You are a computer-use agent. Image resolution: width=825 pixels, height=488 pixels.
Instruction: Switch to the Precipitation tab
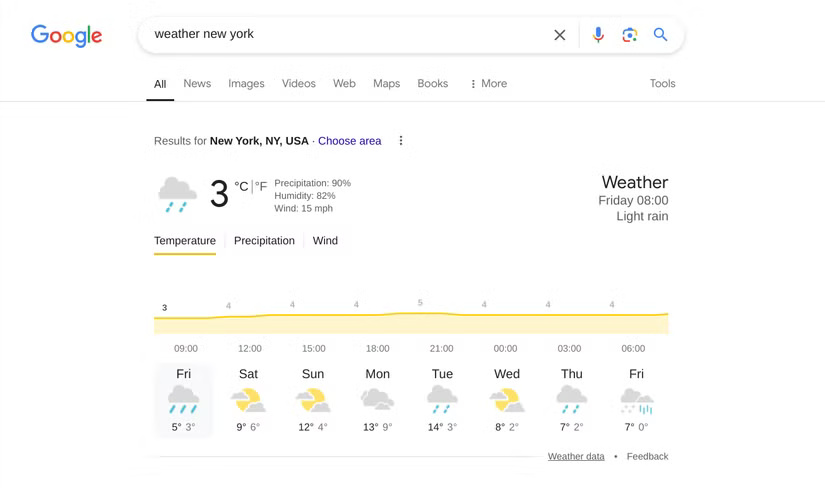tap(264, 241)
